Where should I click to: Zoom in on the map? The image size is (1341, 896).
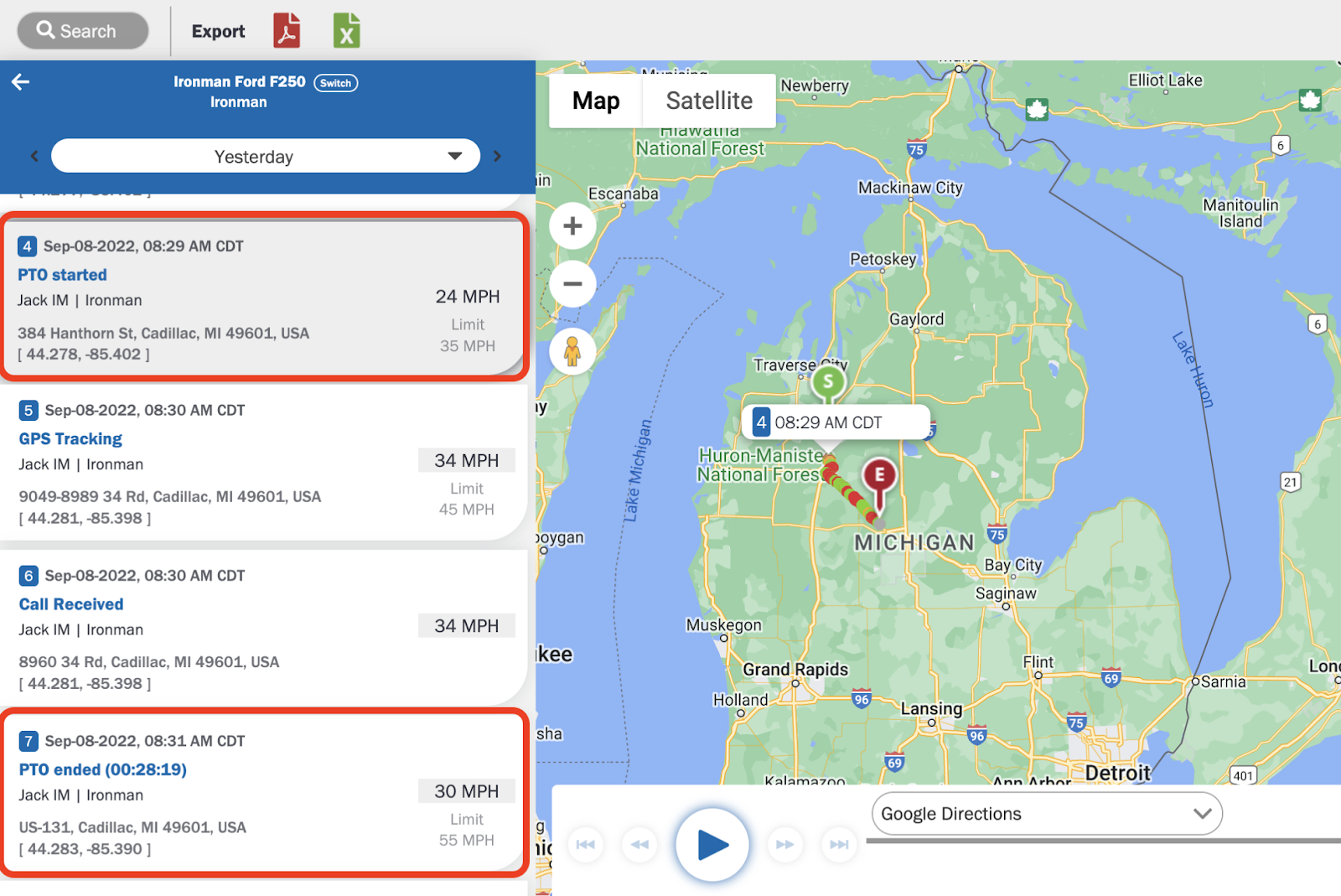[x=572, y=225]
